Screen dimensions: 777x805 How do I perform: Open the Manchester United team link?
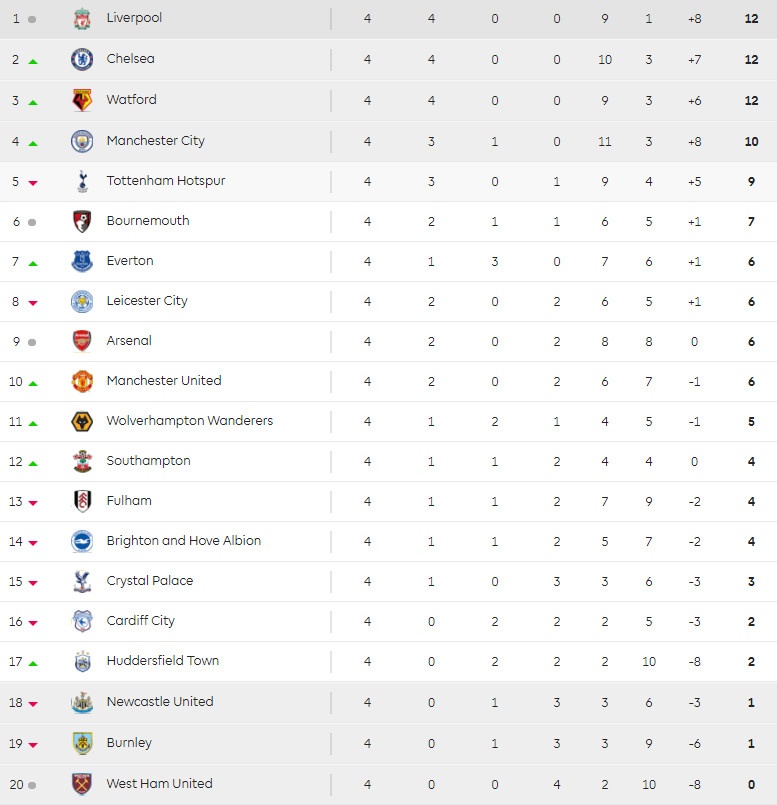pyautogui.click(x=163, y=381)
